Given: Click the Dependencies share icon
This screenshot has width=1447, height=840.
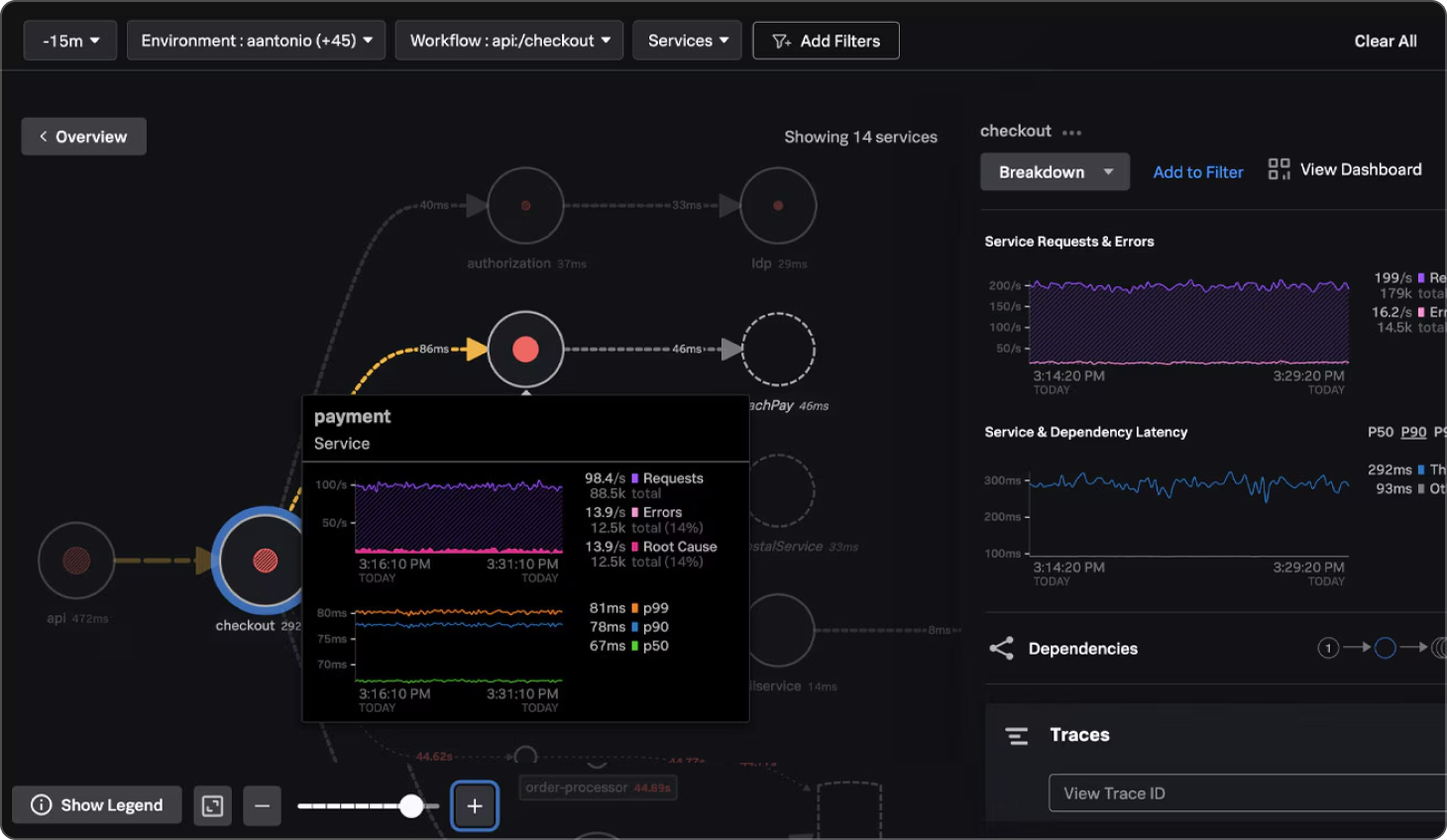Looking at the screenshot, I should [x=1001, y=648].
